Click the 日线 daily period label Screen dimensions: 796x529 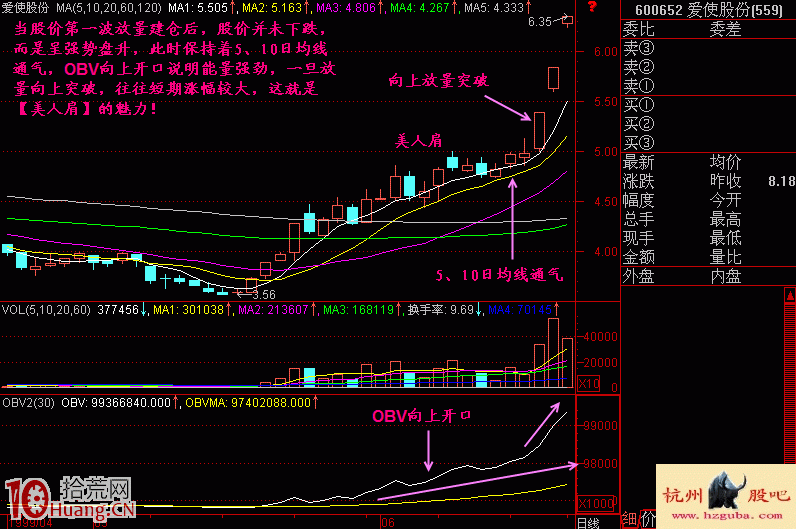point(588,523)
